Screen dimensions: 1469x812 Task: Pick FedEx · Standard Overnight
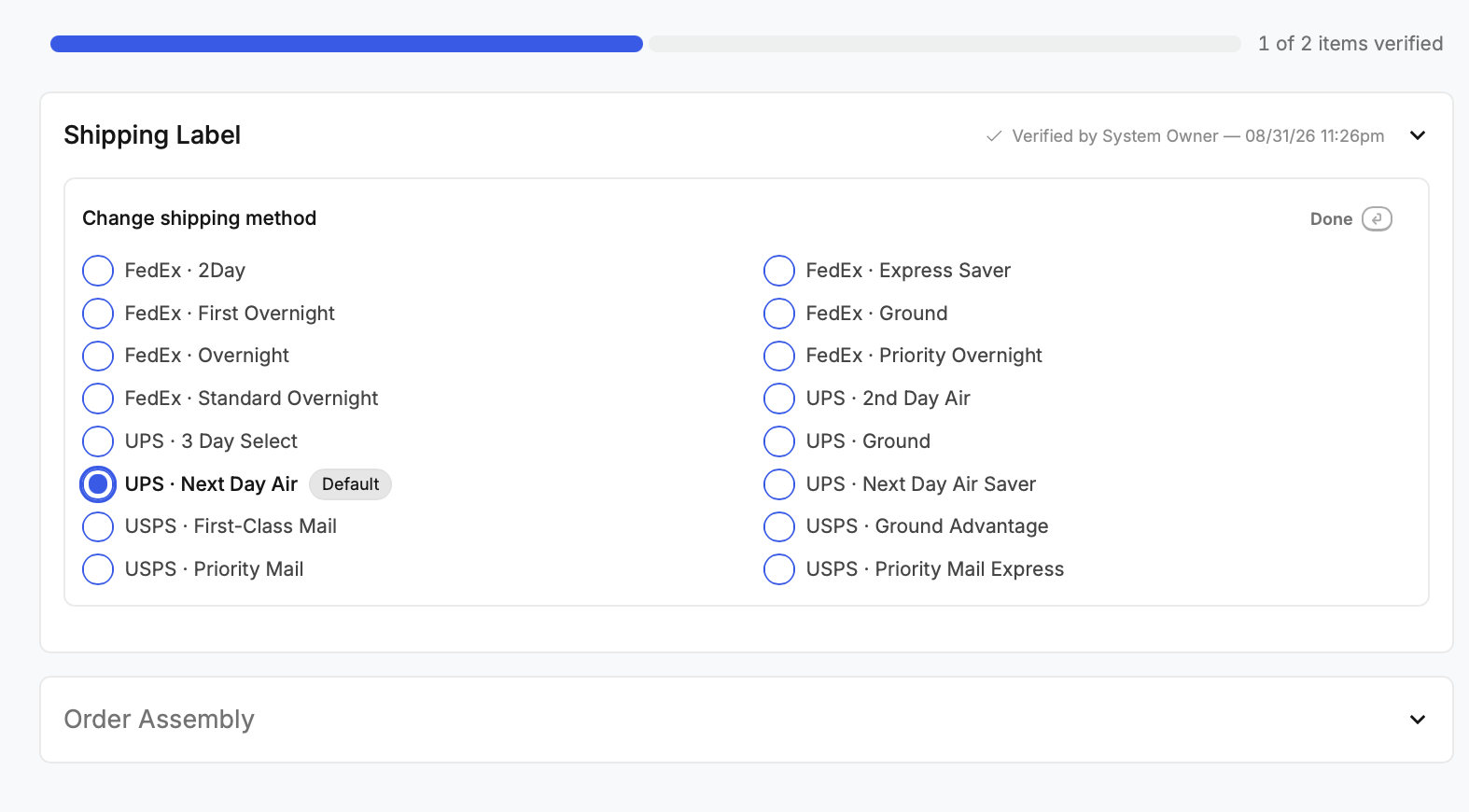click(98, 399)
